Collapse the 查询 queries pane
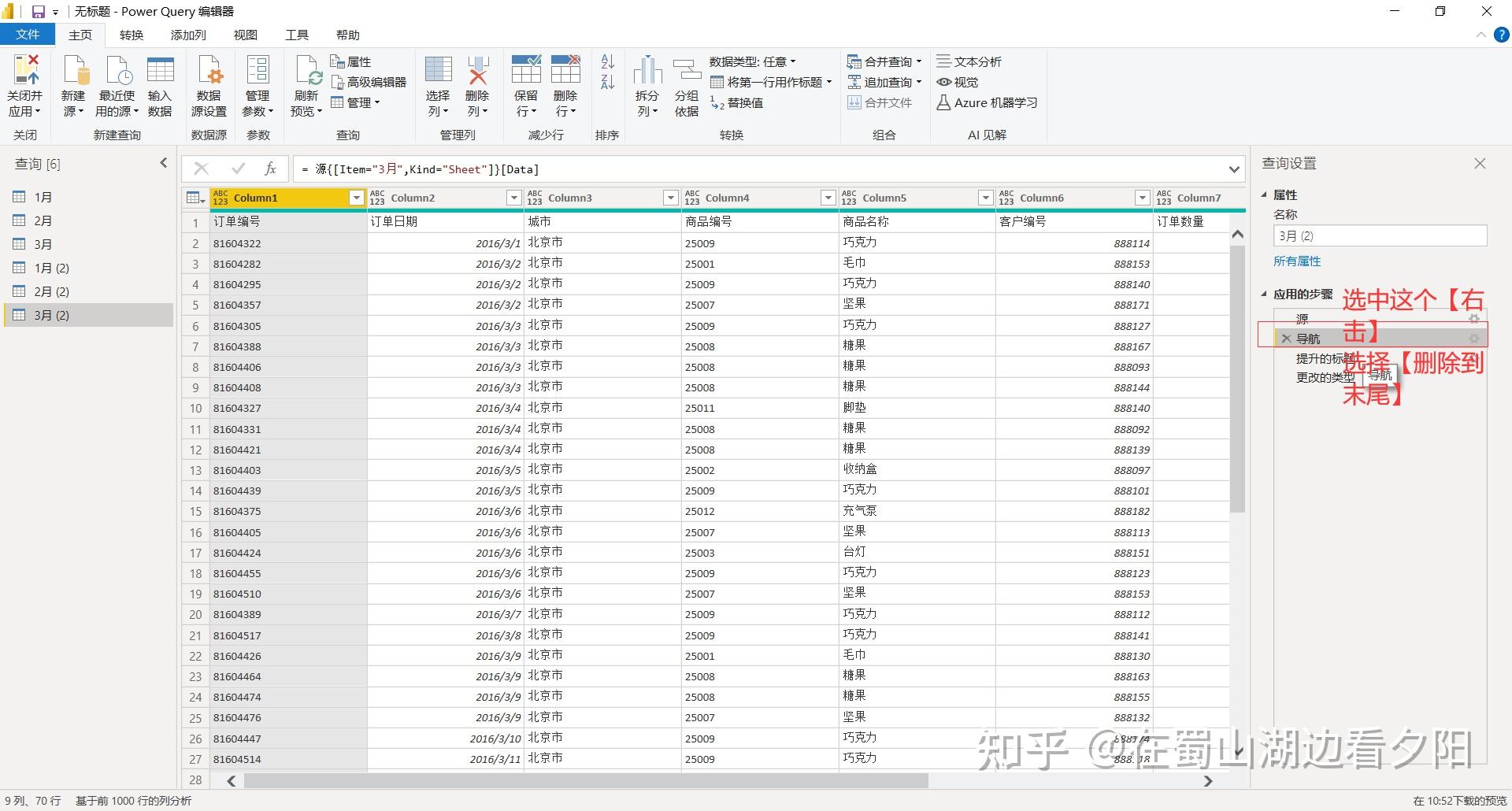 coord(163,162)
